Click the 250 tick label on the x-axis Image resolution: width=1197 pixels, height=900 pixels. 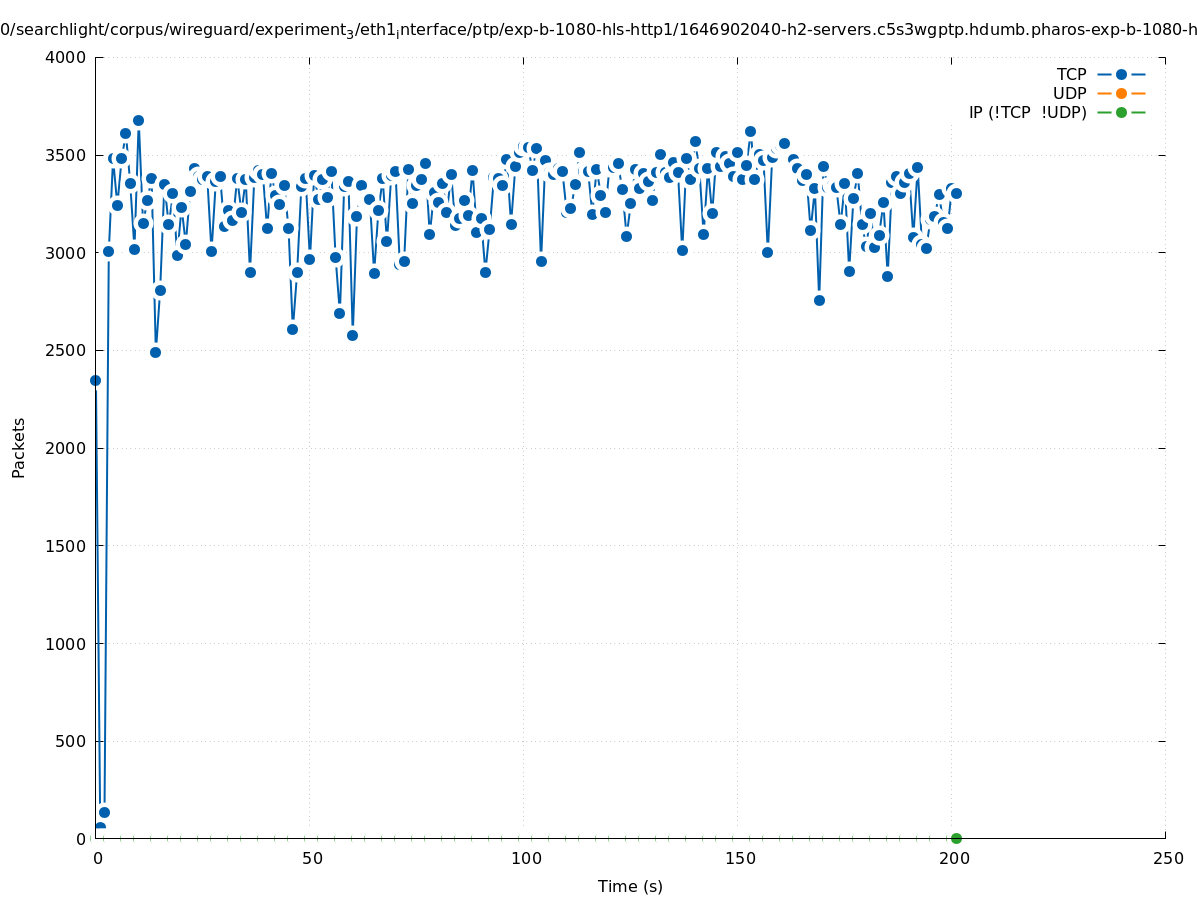1167,858
